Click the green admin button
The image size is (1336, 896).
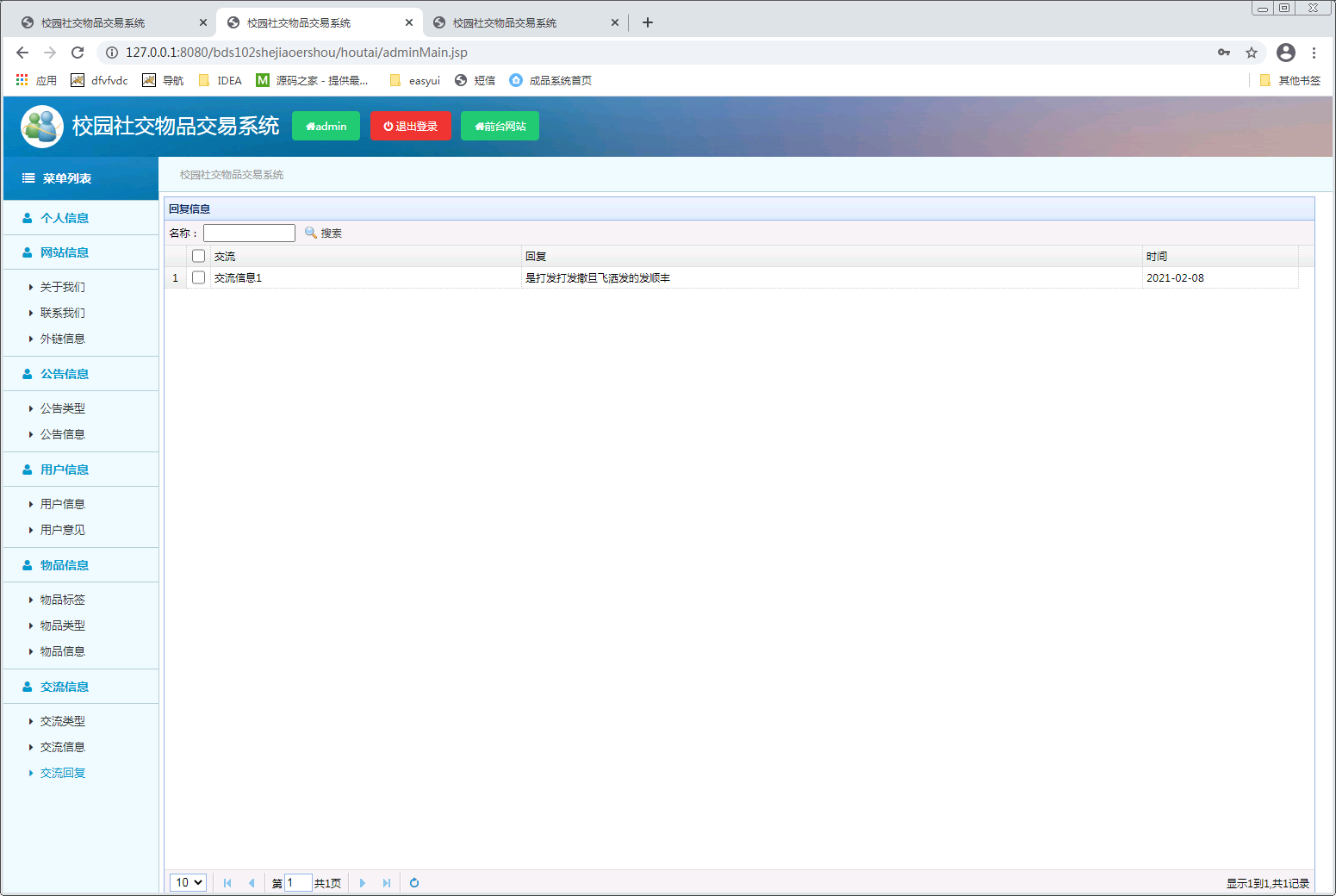[x=326, y=126]
